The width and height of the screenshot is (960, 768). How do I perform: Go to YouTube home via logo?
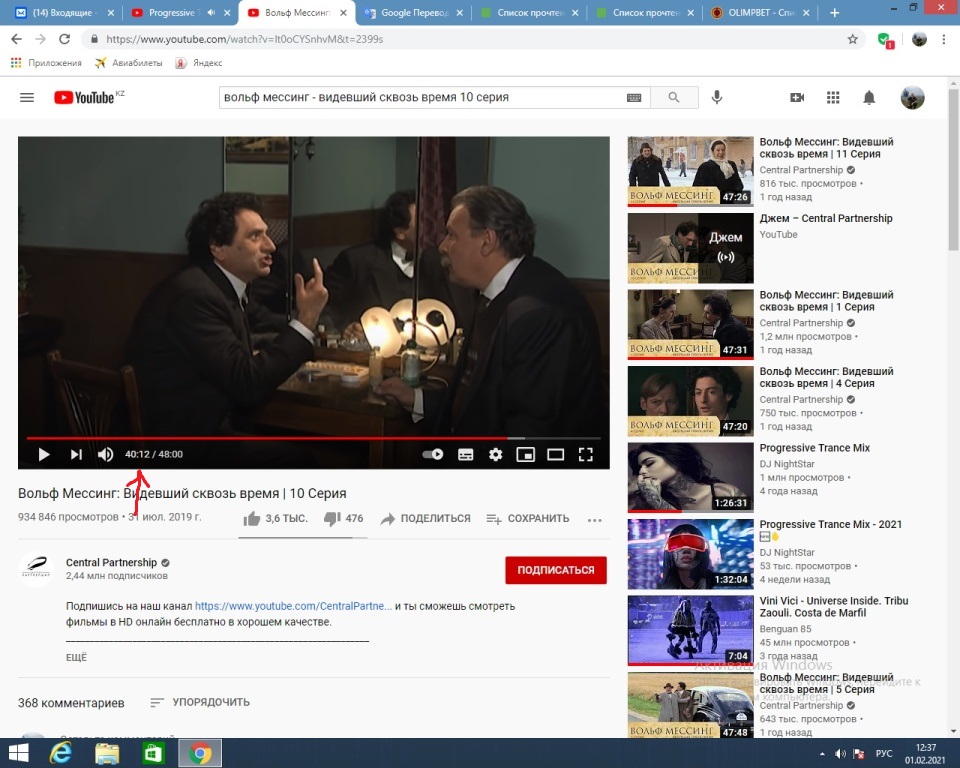coord(84,97)
